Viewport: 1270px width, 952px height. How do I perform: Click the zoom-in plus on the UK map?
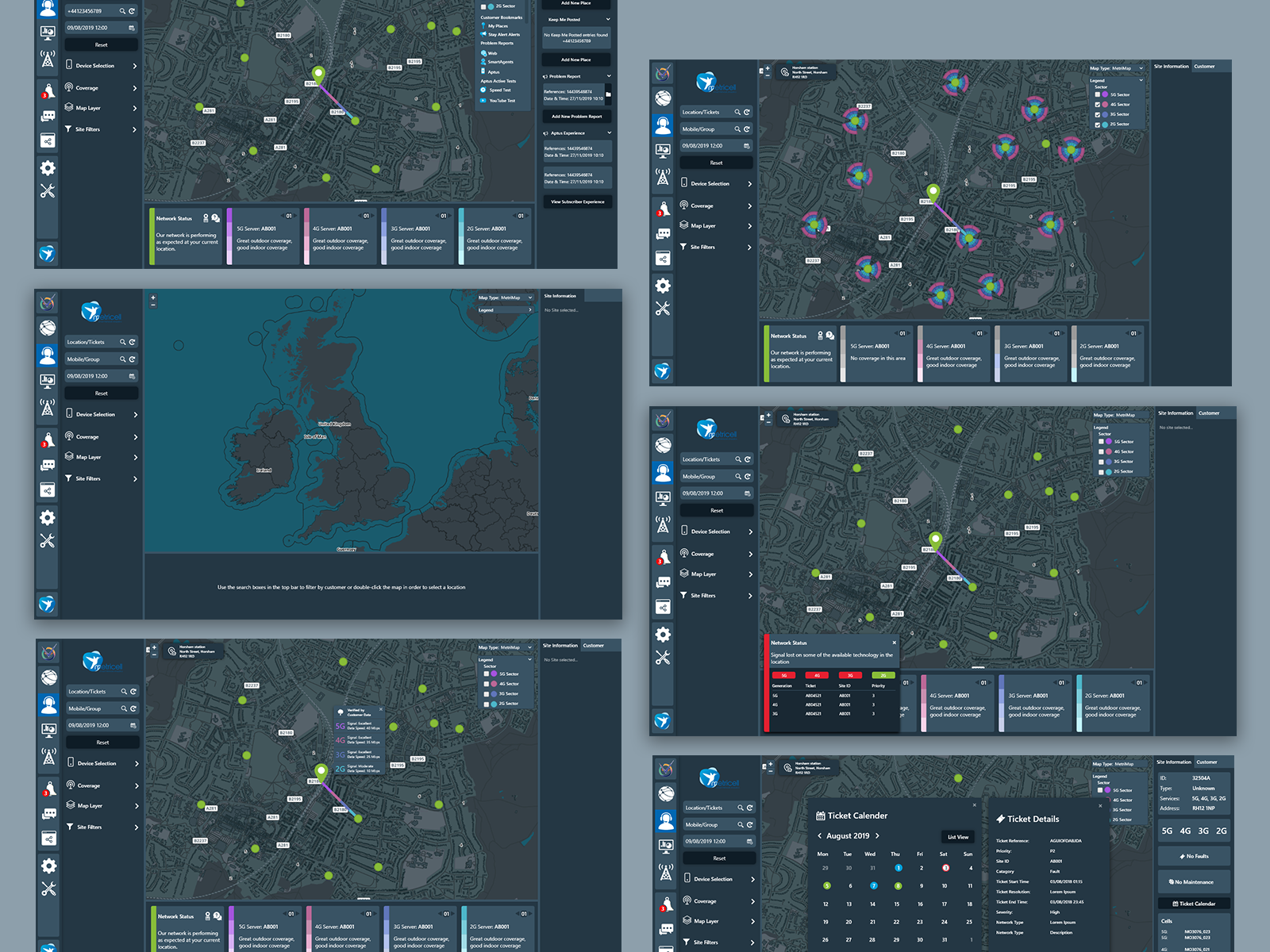[153, 297]
